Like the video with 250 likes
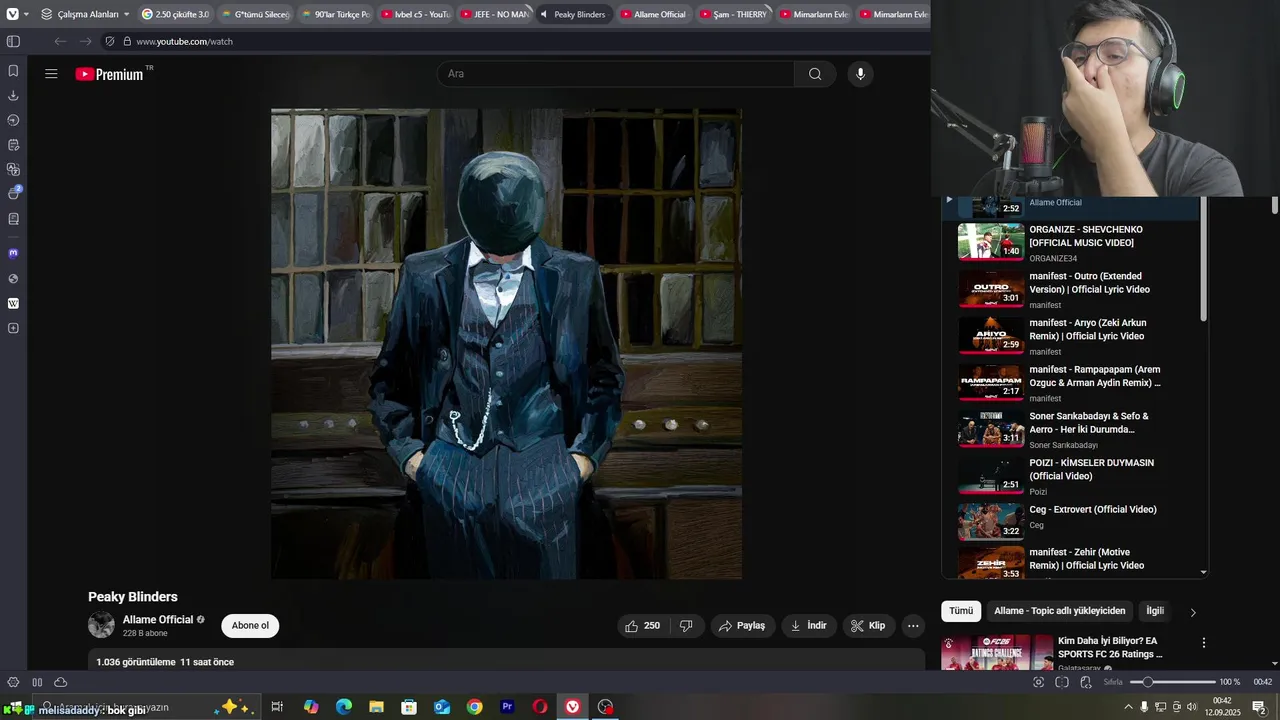 (642, 626)
